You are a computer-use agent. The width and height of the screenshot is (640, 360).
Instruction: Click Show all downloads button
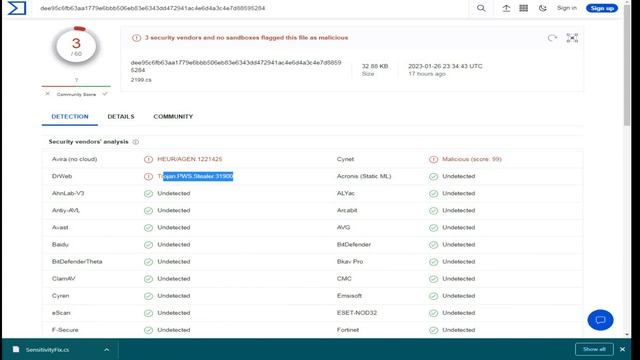[594, 349]
